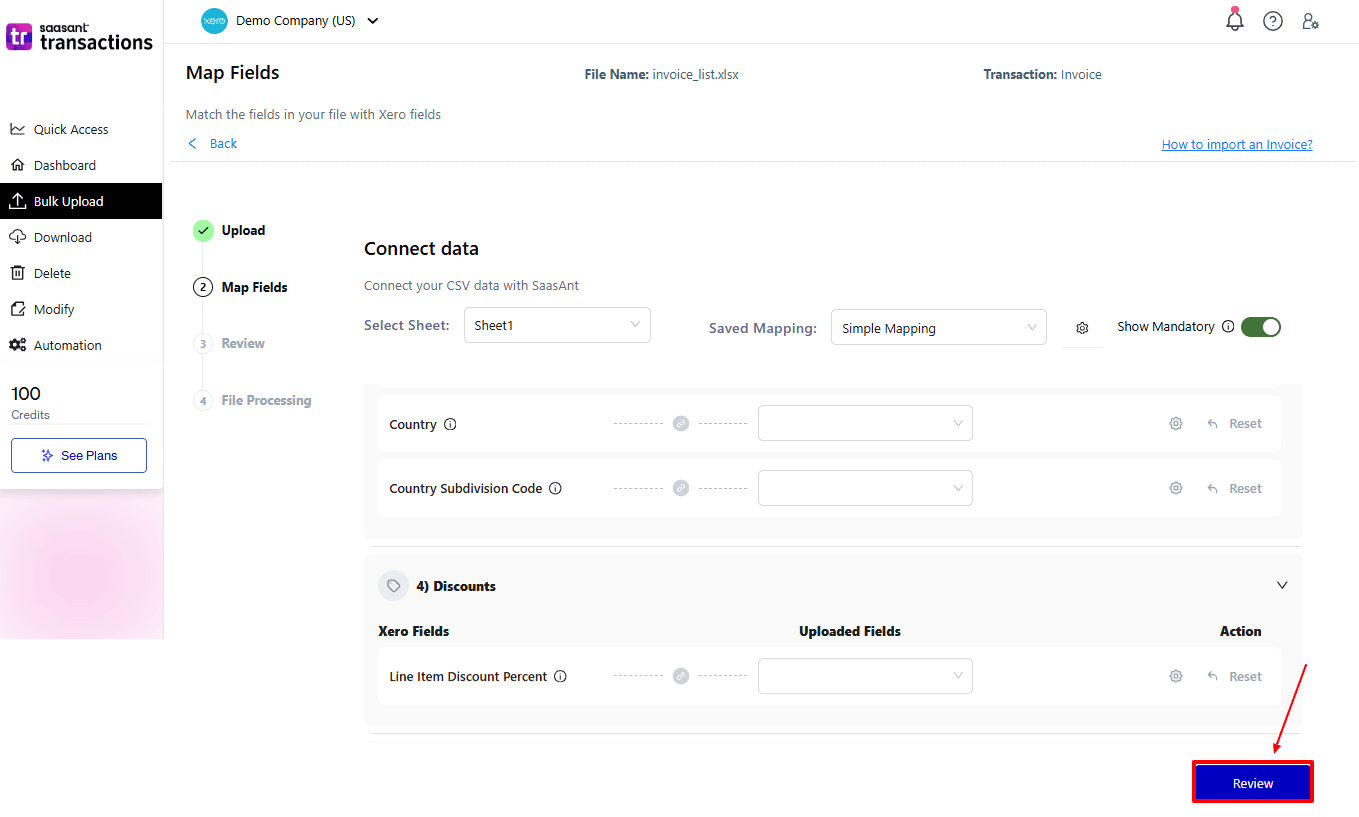Open settings gear for Line Item Discount Percent
The image size is (1359, 817).
[1176, 677]
